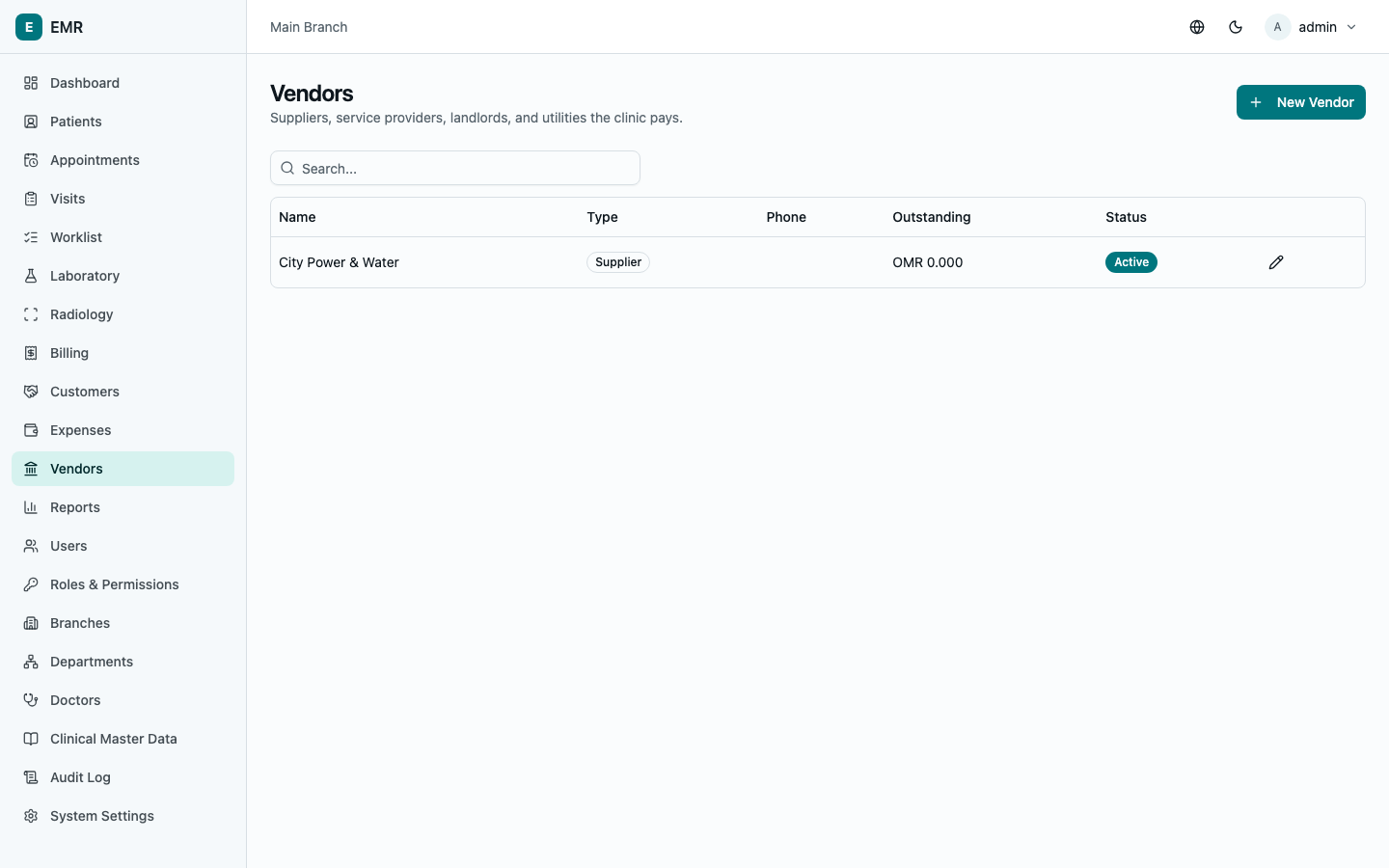This screenshot has width=1389, height=868.
Task: Click the admin avatar circle
Action: pyautogui.click(x=1278, y=27)
